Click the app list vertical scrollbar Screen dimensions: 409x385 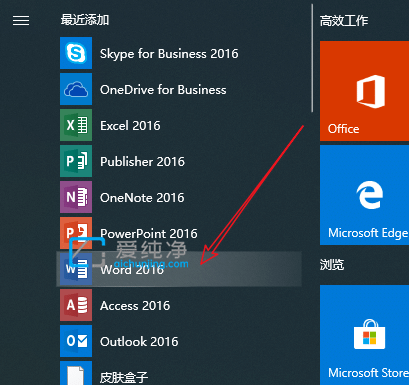pyautogui.click(x=312, y=58)
